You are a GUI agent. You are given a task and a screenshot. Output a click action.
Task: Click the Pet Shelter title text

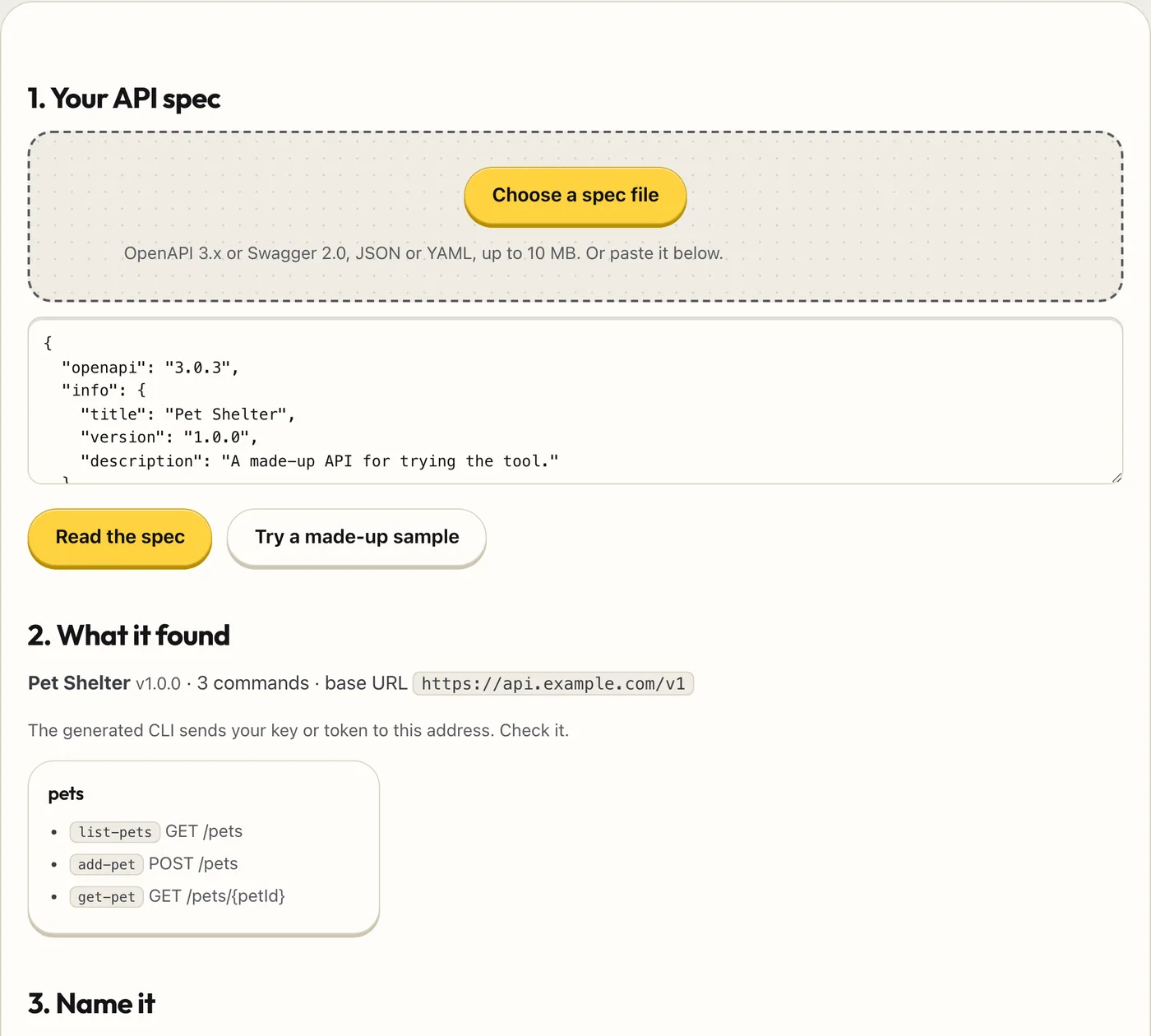pos(79,683)
